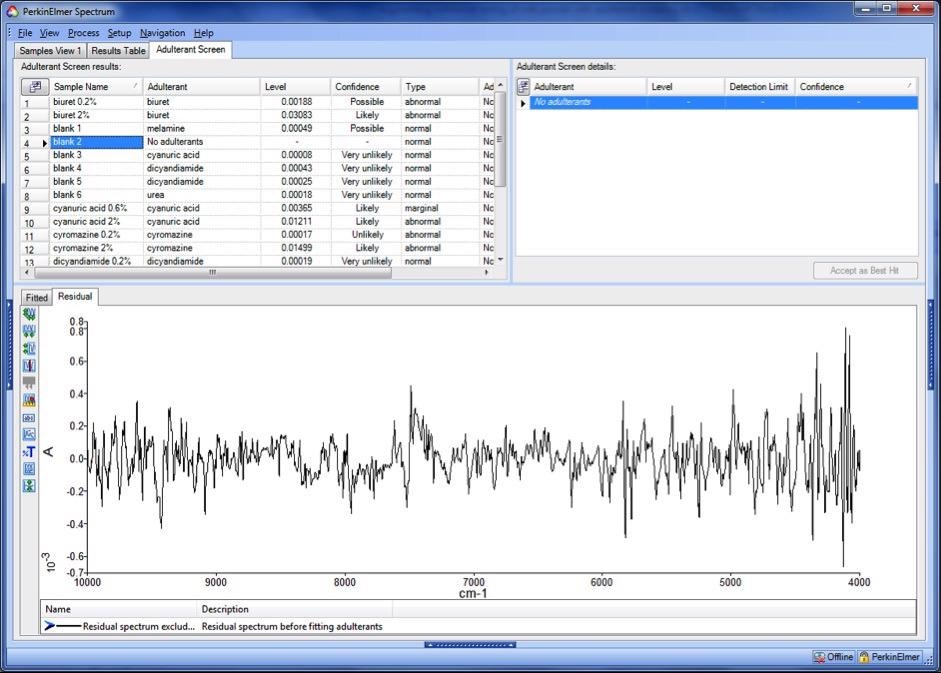Screen dimensions: 941x673
Task: Sort results by Type column header
Action: [439, 86]
